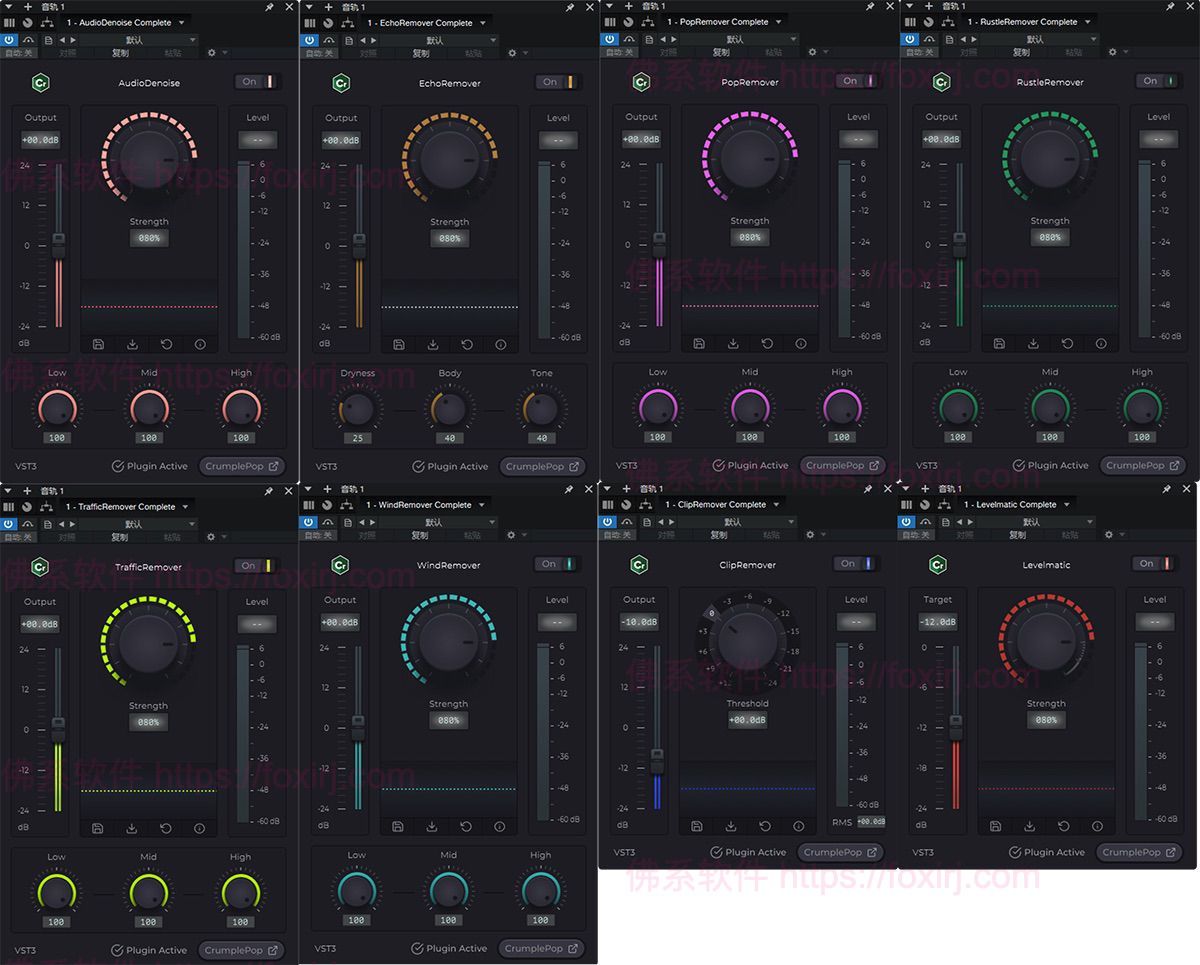The image size is (1200, 965).
Task: Enable the On switch in ClipRemover
Action: tap(856, 563)
